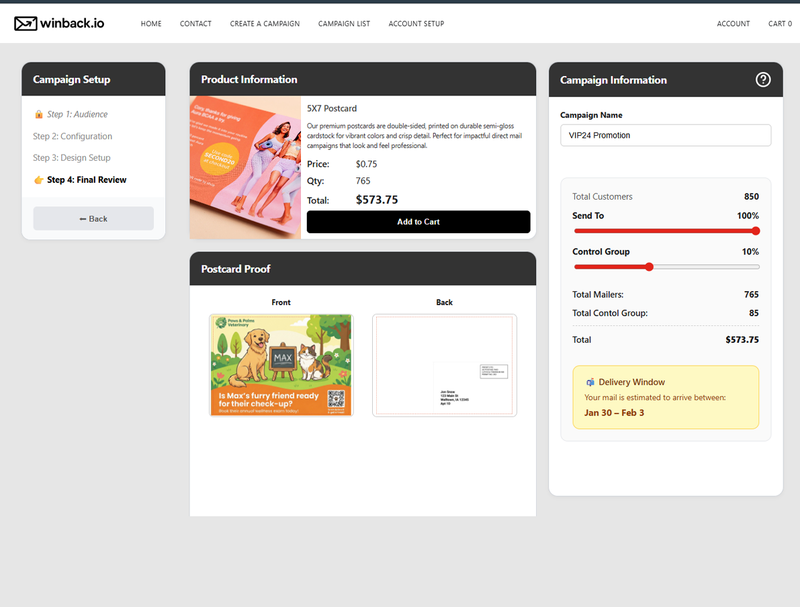This screenshot has width=800, height=607.
Task: Open the help question mark icon
Action: click(x=764, y=80)
